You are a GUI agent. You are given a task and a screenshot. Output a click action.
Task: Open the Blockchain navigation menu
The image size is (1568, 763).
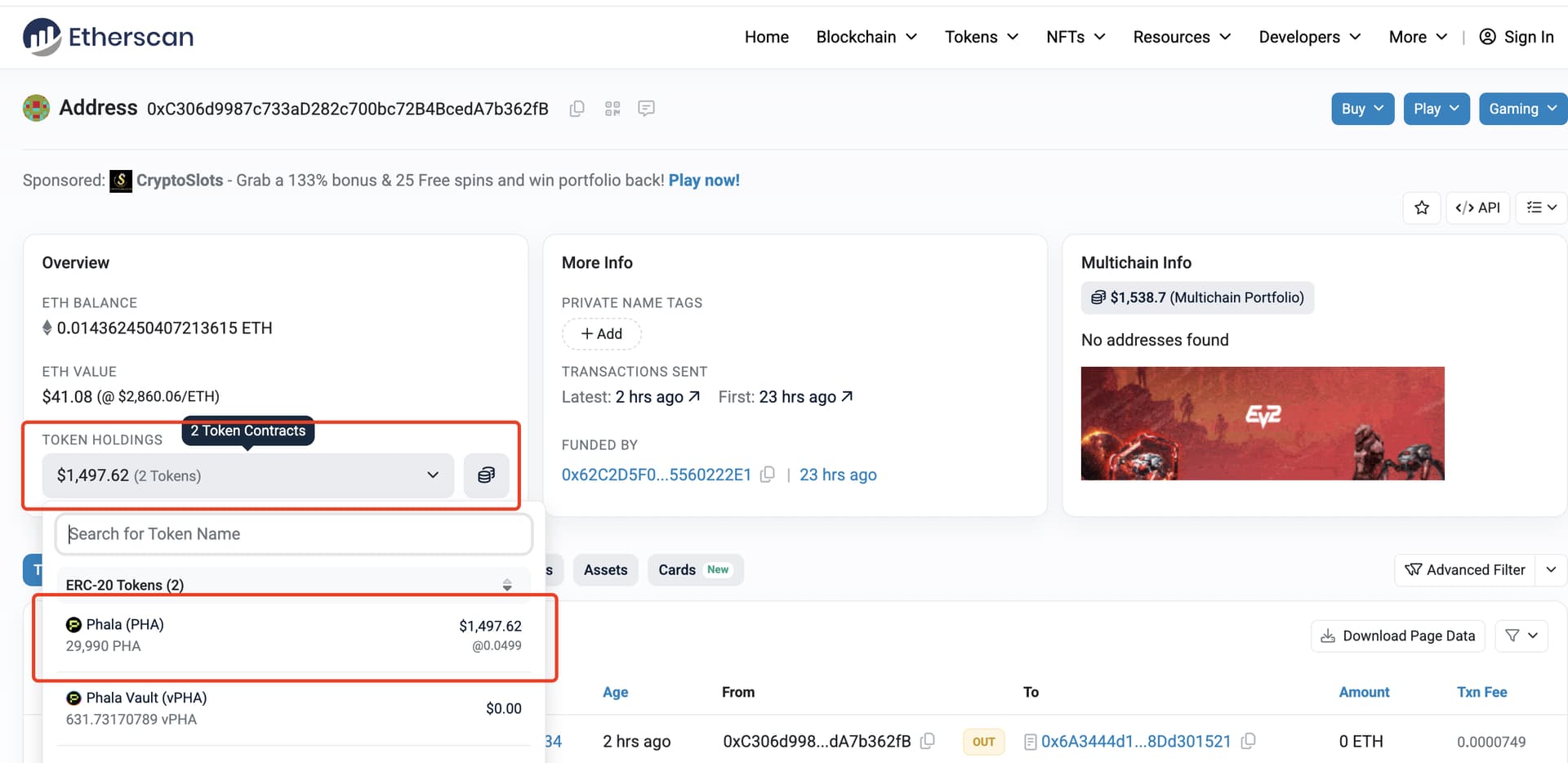[x=866, y=37]
